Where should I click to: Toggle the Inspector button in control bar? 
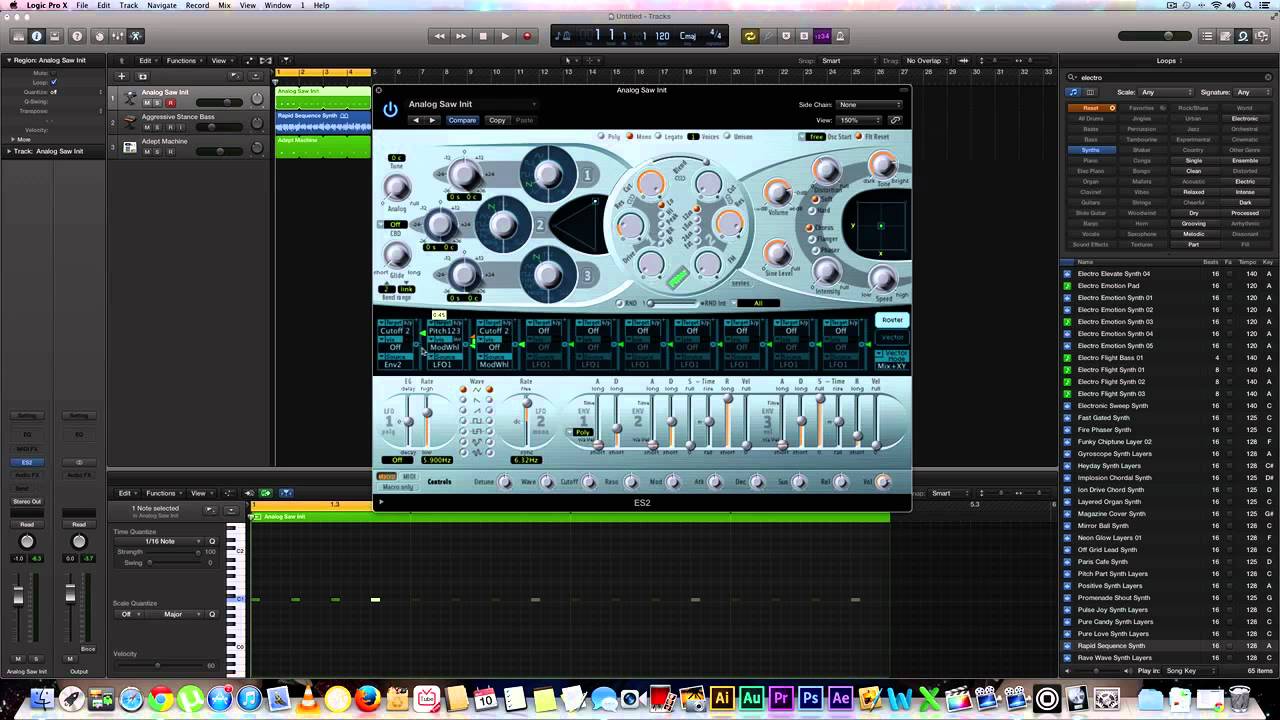36,36
